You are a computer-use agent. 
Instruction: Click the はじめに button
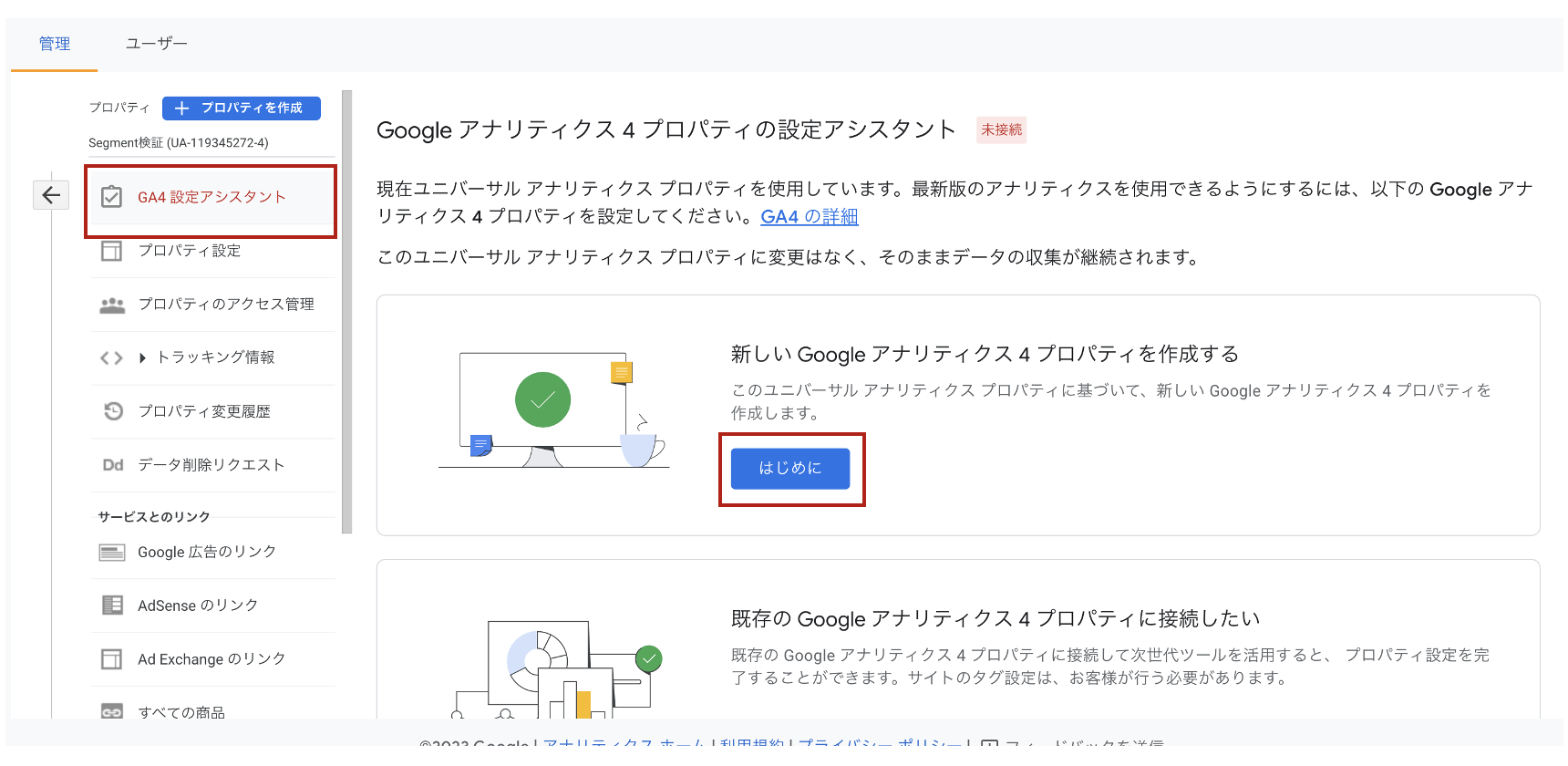point(790,468)
